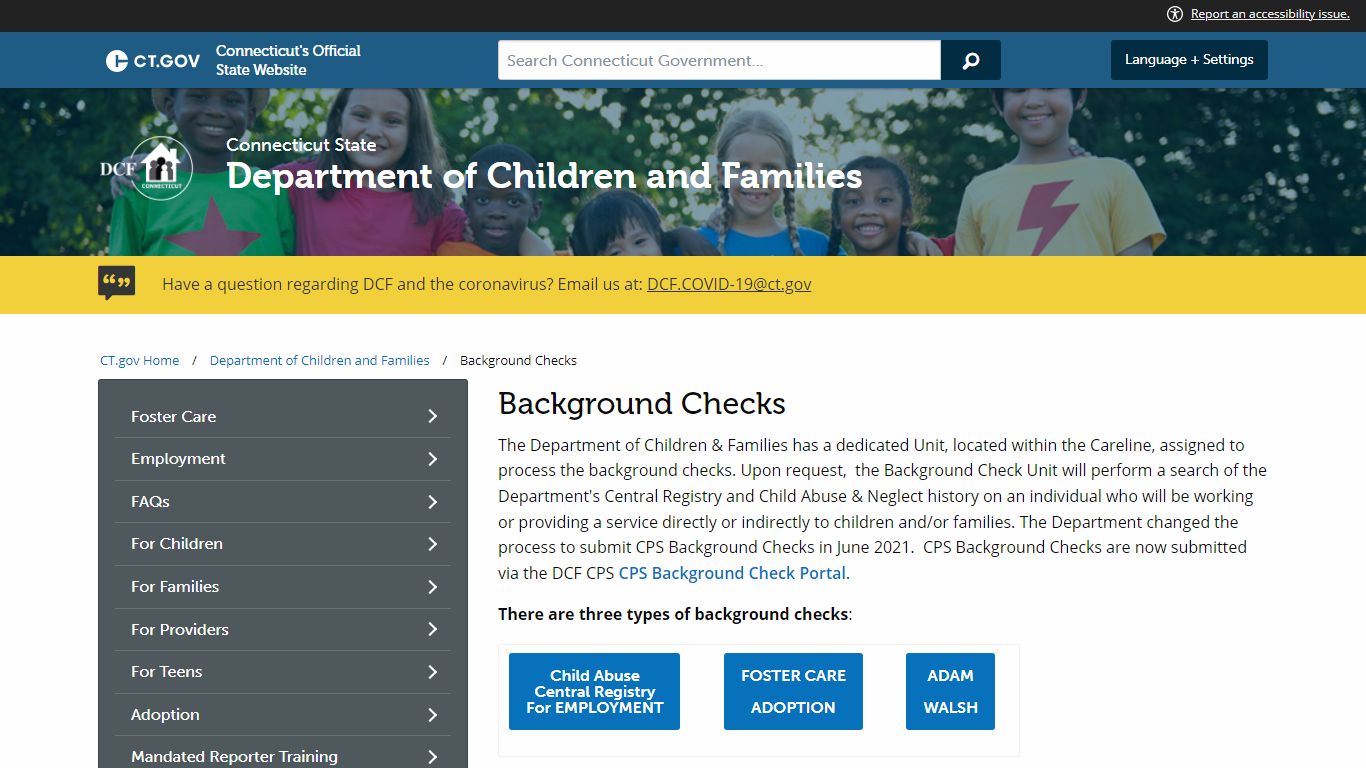
Task: Expand the FAQs chevron arrow
Action: [433, 502]
